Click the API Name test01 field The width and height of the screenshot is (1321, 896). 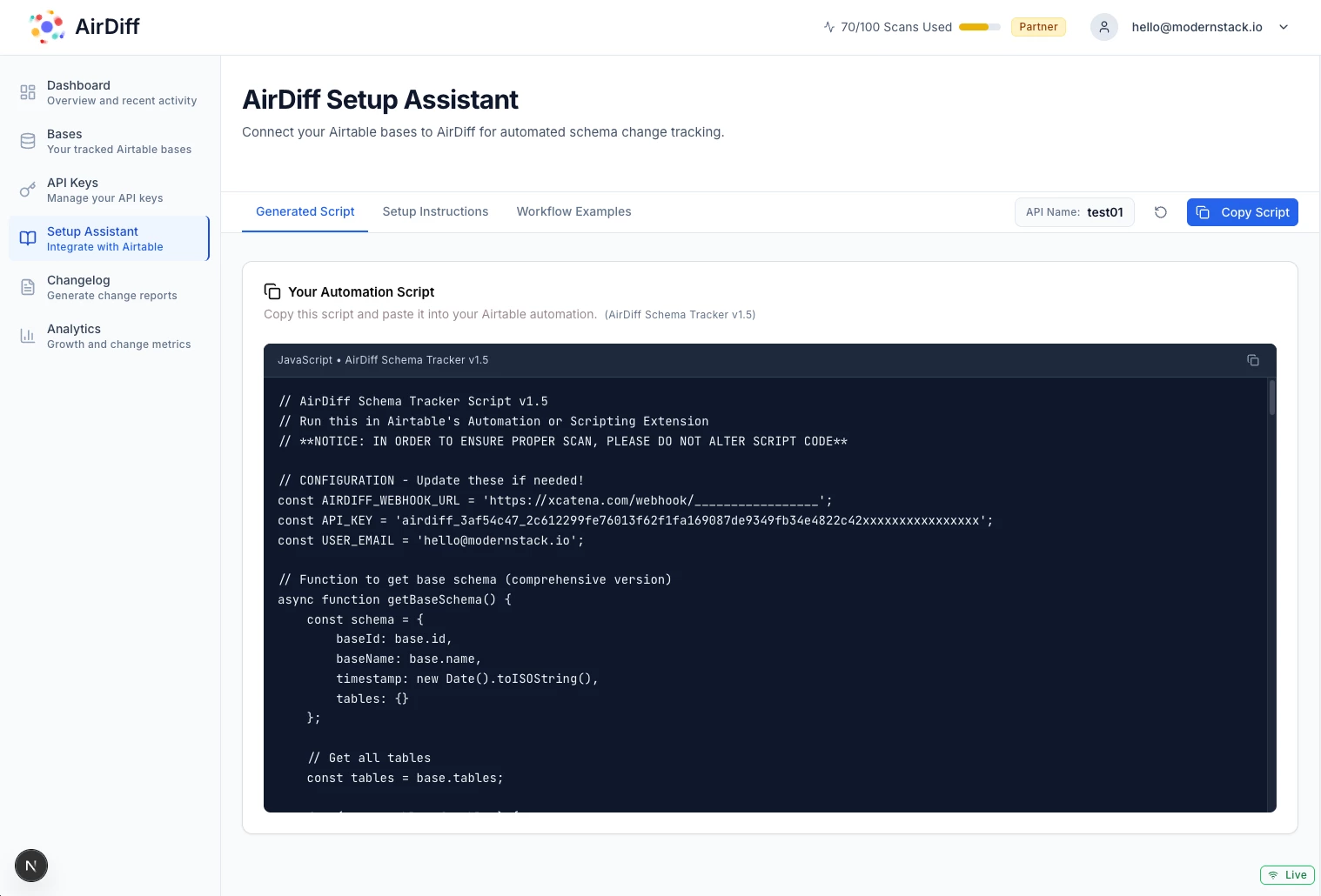tap(1074, 212)
